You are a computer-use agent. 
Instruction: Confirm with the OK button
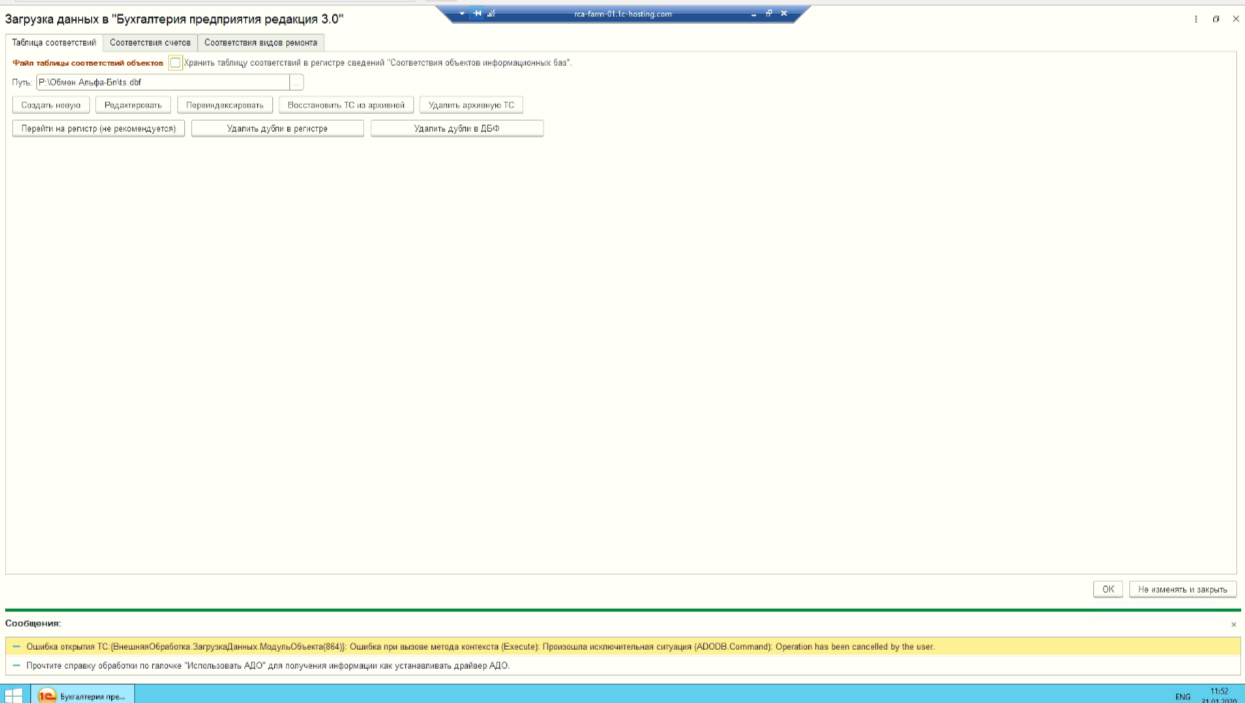click(x=1108, y=589)
